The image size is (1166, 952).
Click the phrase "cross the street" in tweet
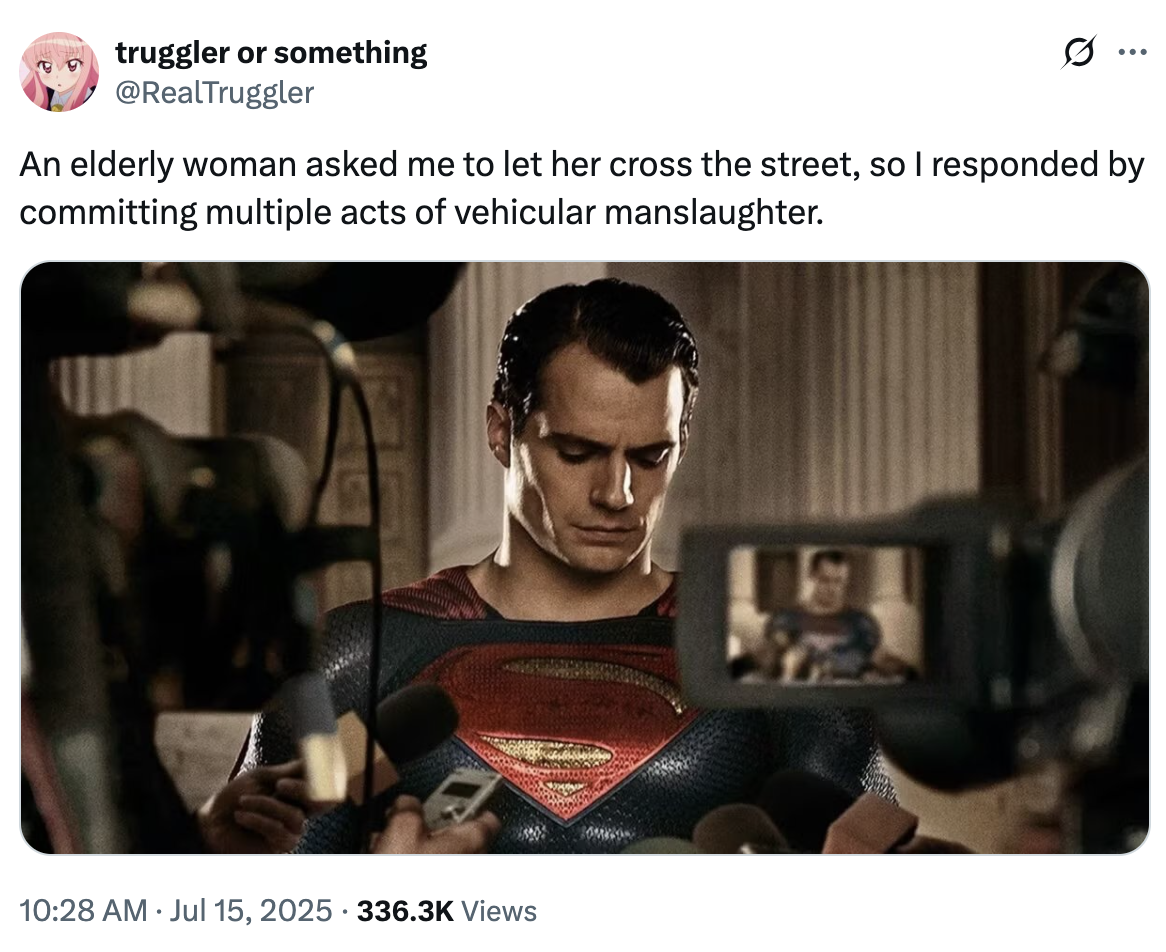pyautogui.click(x=734, y=164)
